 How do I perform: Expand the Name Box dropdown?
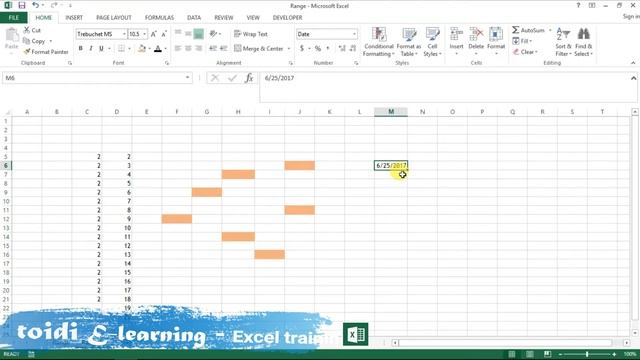pos(187,78)
